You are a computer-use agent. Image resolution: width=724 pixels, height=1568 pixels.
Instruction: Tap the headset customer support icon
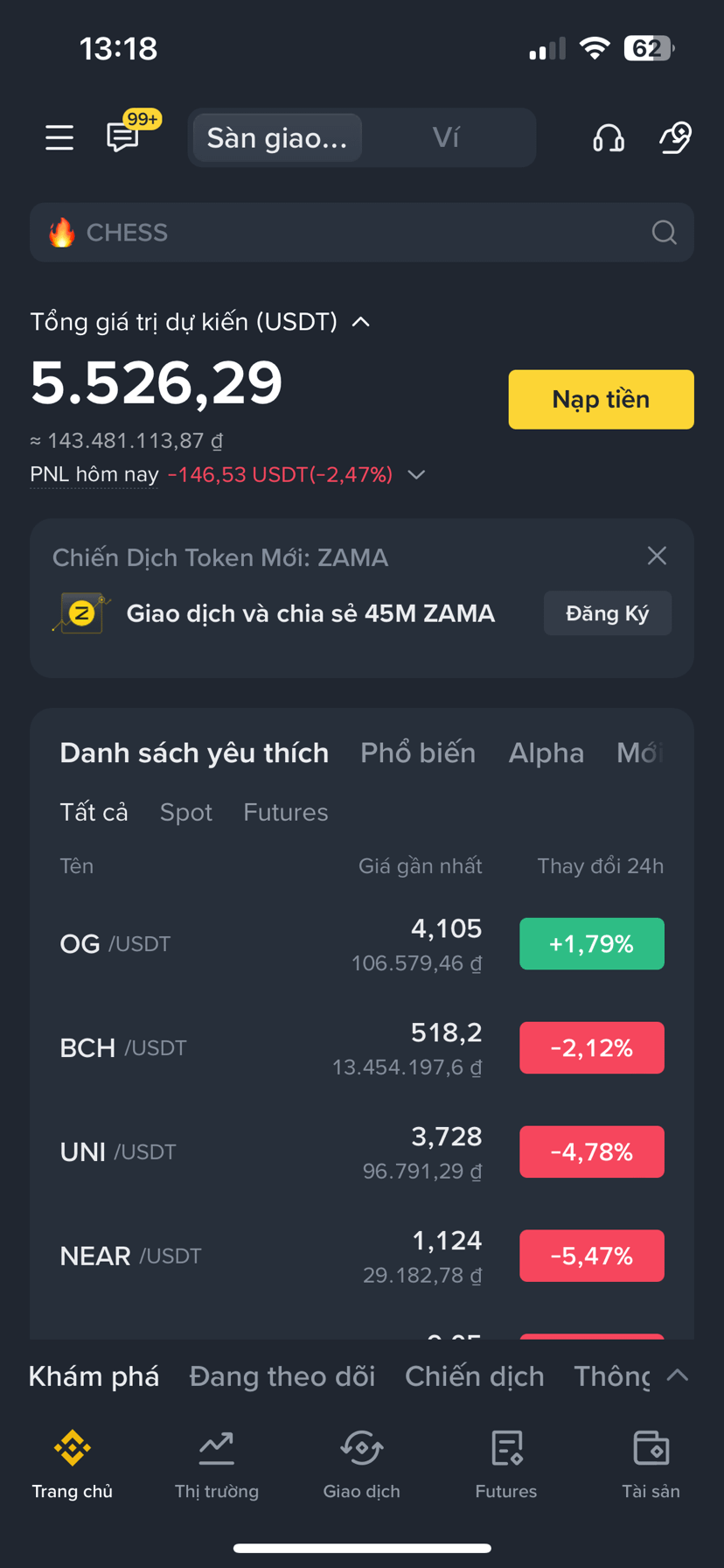[x=609, y=137]
